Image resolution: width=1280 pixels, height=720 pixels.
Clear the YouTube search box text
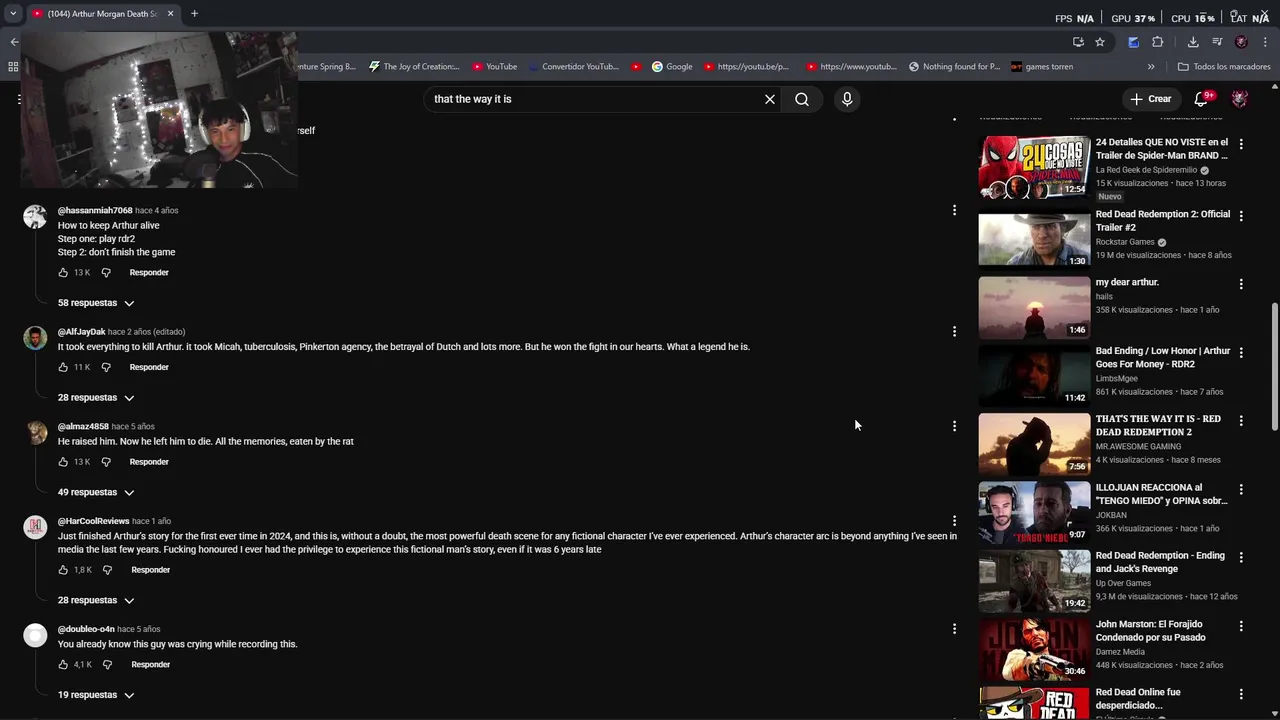(770, 99)
